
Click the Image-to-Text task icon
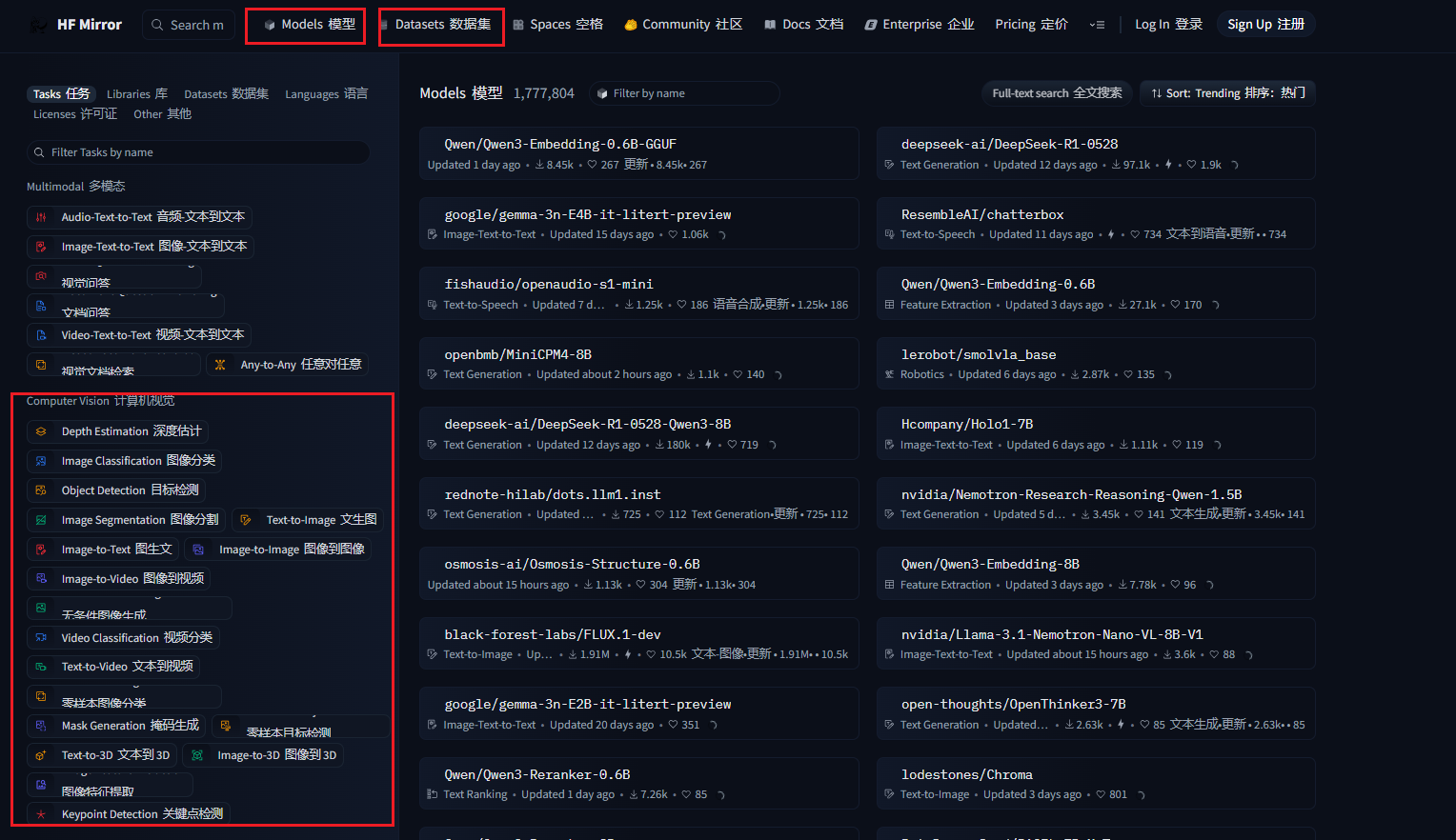coord(41,550)
